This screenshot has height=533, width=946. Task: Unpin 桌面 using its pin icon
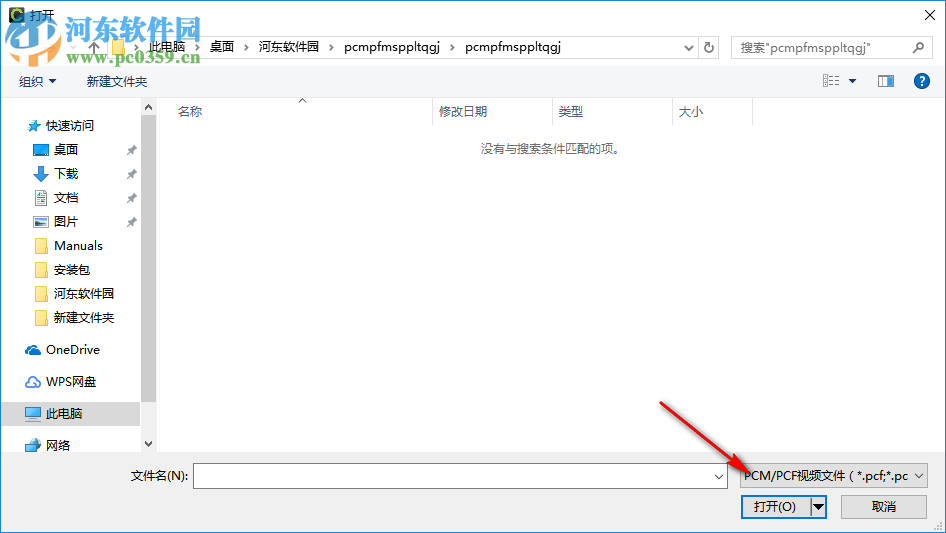point(131,150)
